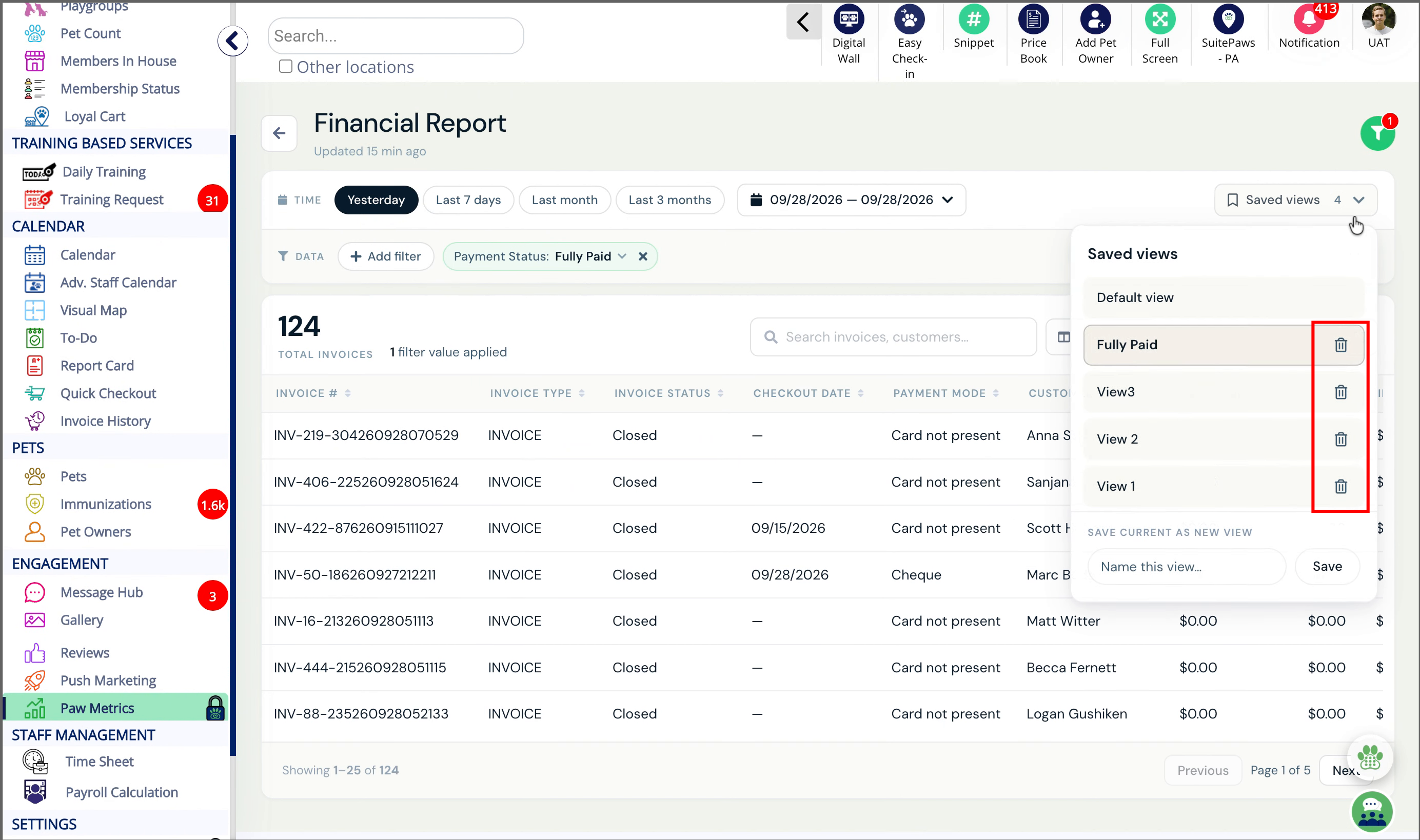1420x840 pixels.
Task: Select the Last month range
Action: click(564, 200)
